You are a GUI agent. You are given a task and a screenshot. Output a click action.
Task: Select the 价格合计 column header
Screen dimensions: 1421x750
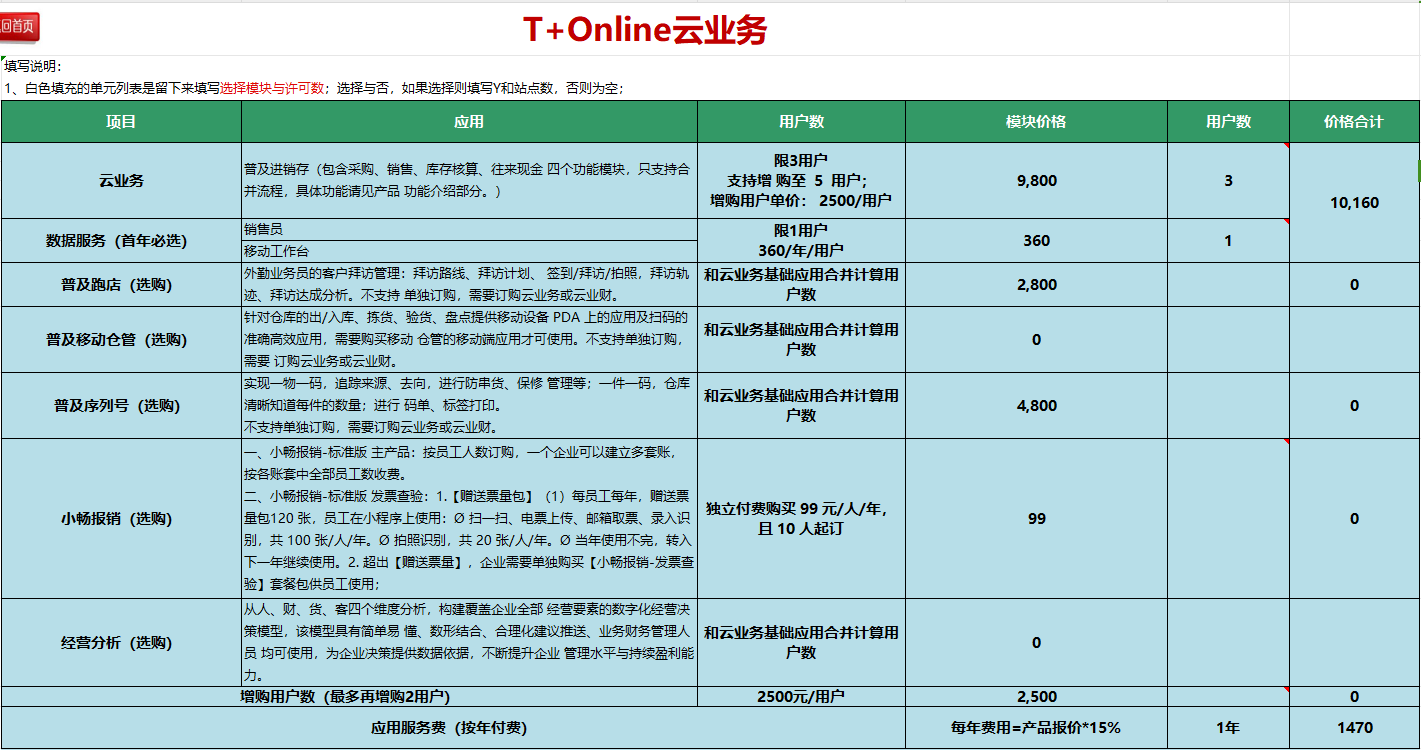pyautogui.click(x=1354, y=122)
